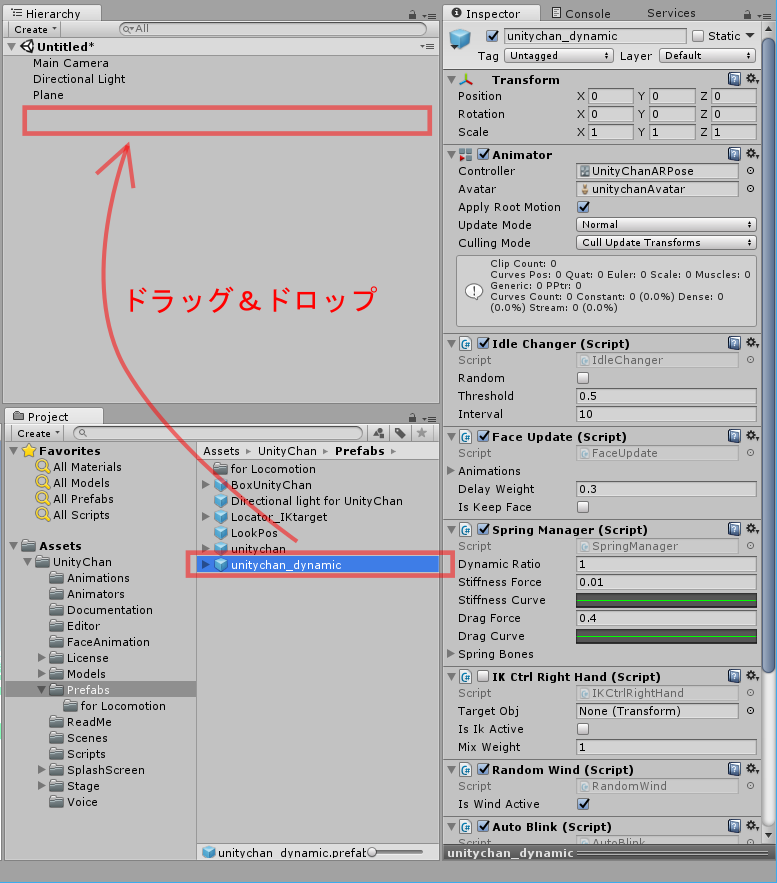Screen dimensions: 777x883
Task: Toggle Inspector panel lock icon
Action: (x=747, y=15)
